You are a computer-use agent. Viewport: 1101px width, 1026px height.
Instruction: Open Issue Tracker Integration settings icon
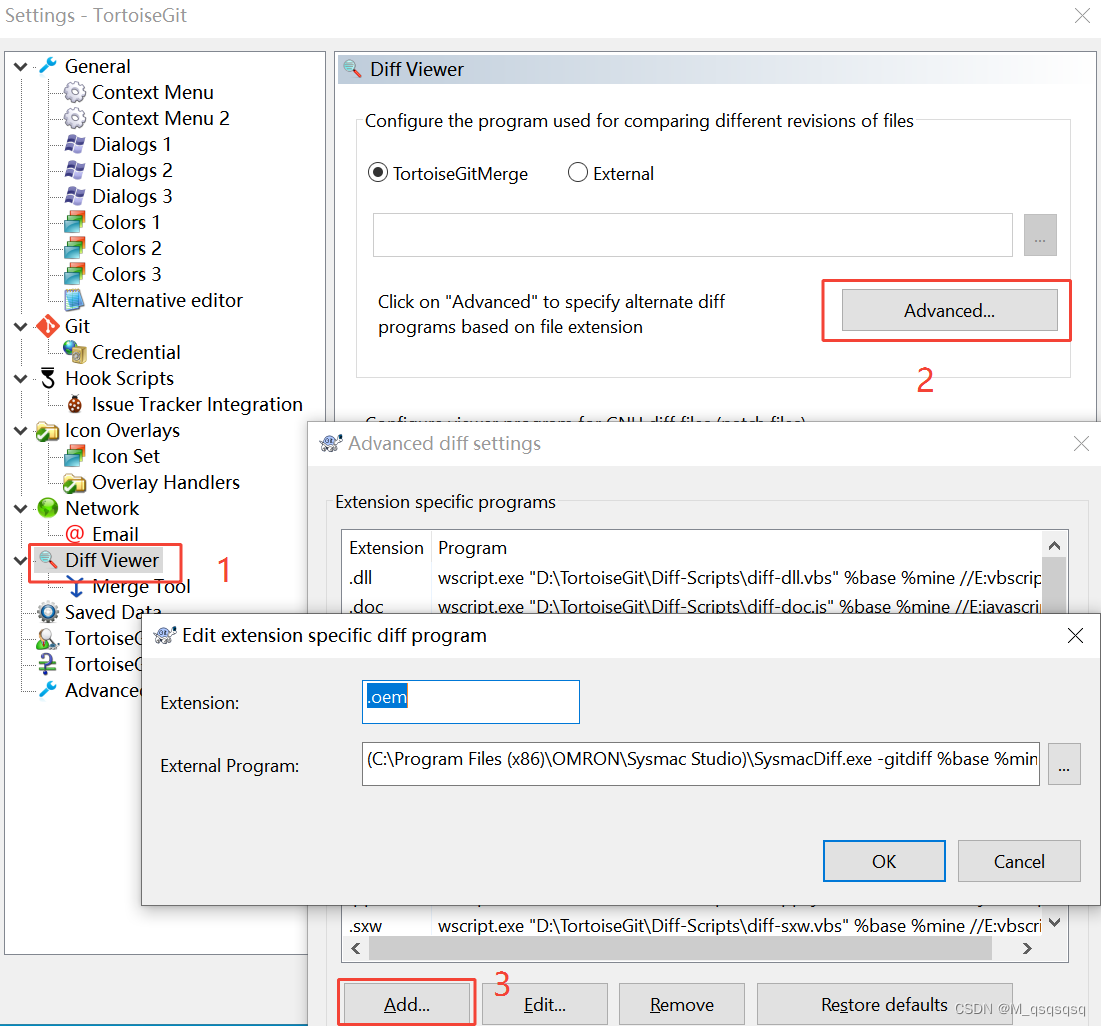coord(73,404)
